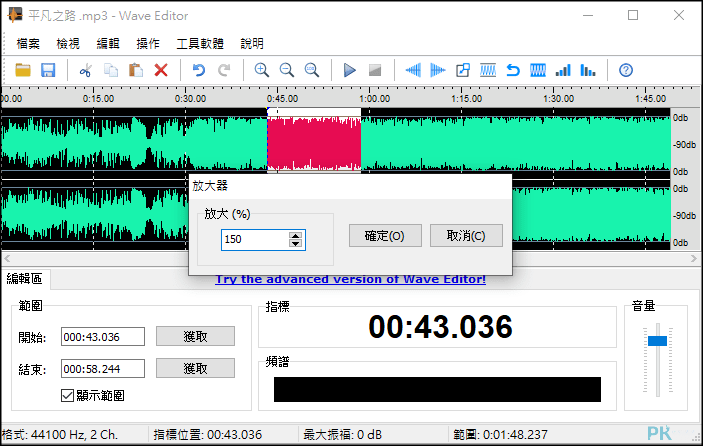
Task: Click the 最大振福: 0 dB status text
Action: 343,434
